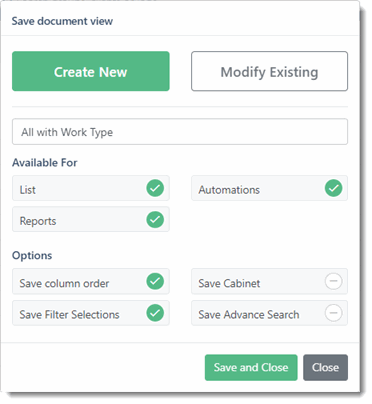Focus the view name field 'All with Work Type'
The height and width of the screenshot is (404, 372).
(x=180, y=132)
